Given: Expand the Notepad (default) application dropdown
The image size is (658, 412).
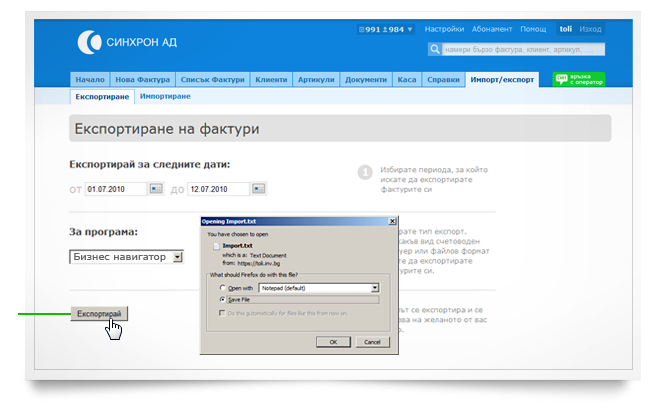Looking at the screenshot, I should click(375, 287).
